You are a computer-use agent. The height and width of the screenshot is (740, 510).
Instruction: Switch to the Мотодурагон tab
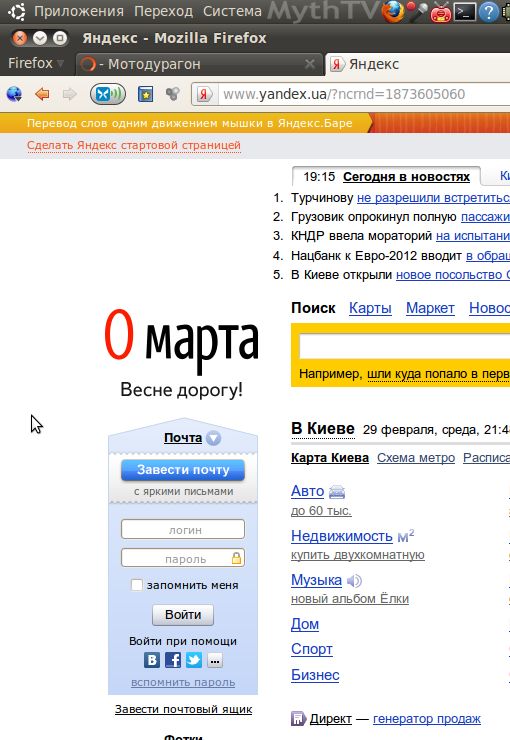199,64
